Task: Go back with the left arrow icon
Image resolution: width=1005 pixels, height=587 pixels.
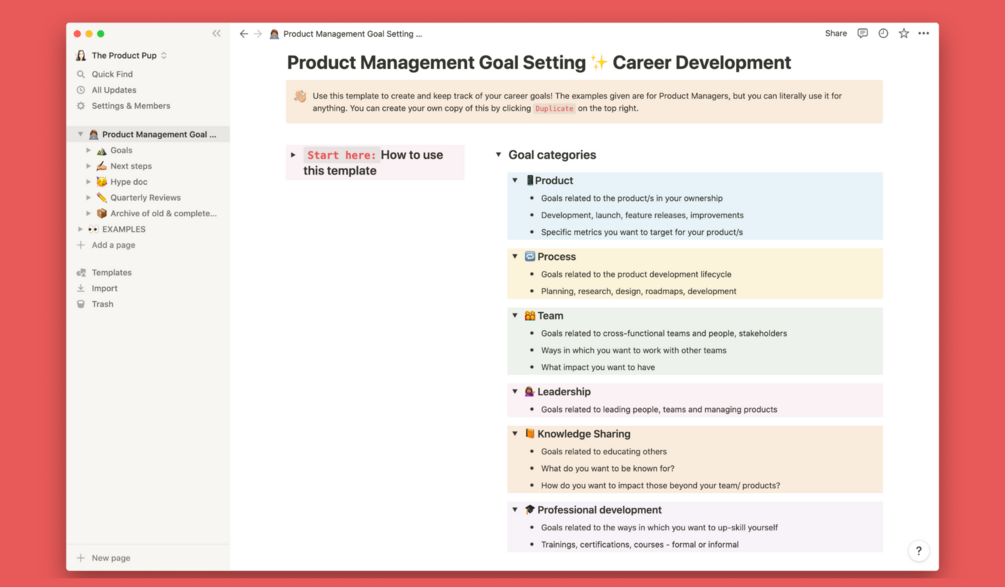Action: pyautogui.click(x=243, y=33)
